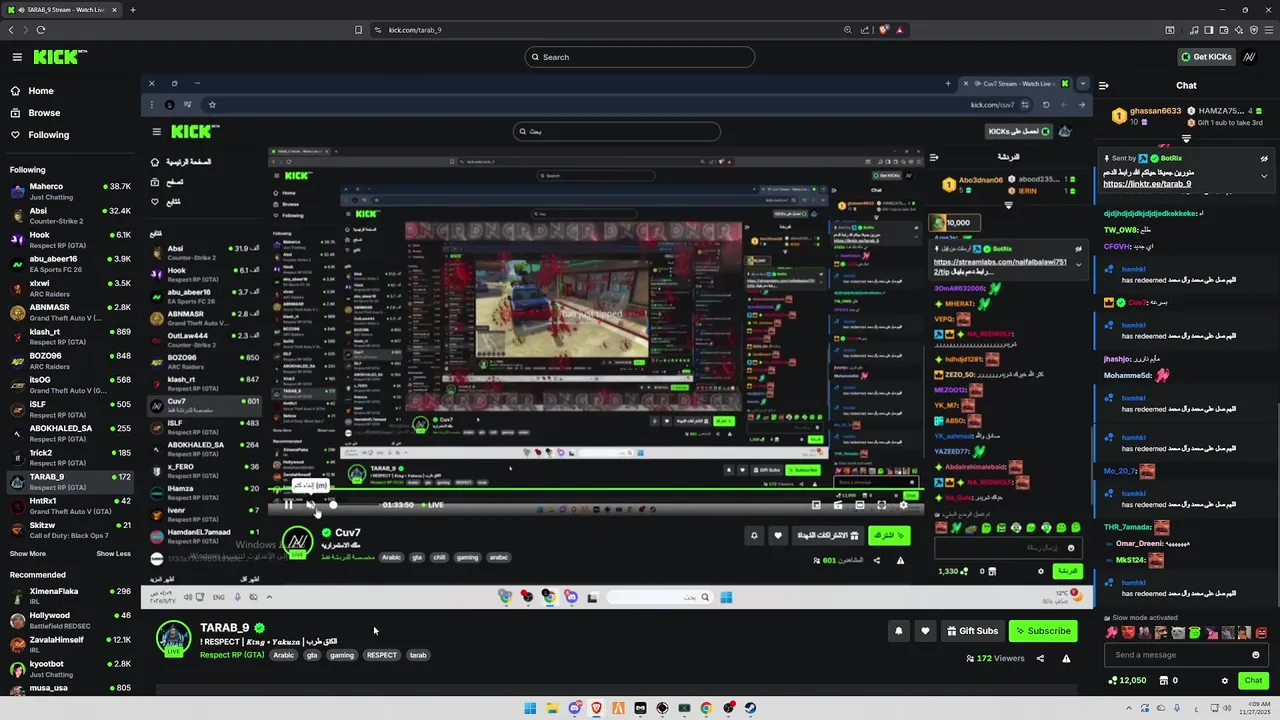Go to Home in sidebar
This screenshot has height=720, width=1280.
click(x=41, y=91)
